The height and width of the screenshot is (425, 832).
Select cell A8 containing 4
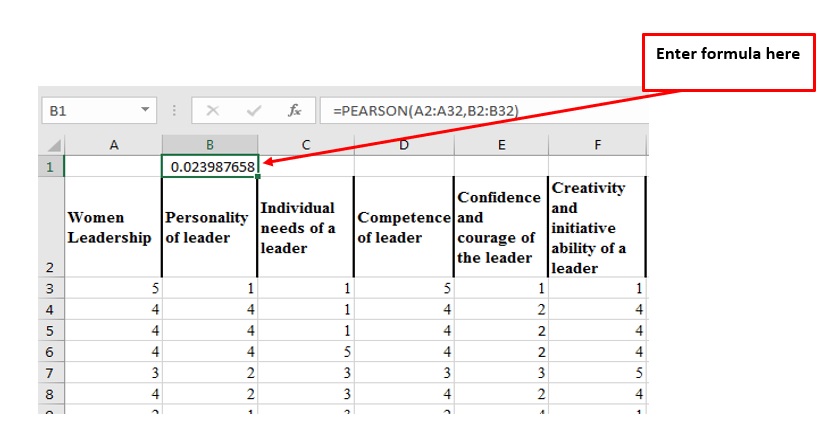point(113,394)
